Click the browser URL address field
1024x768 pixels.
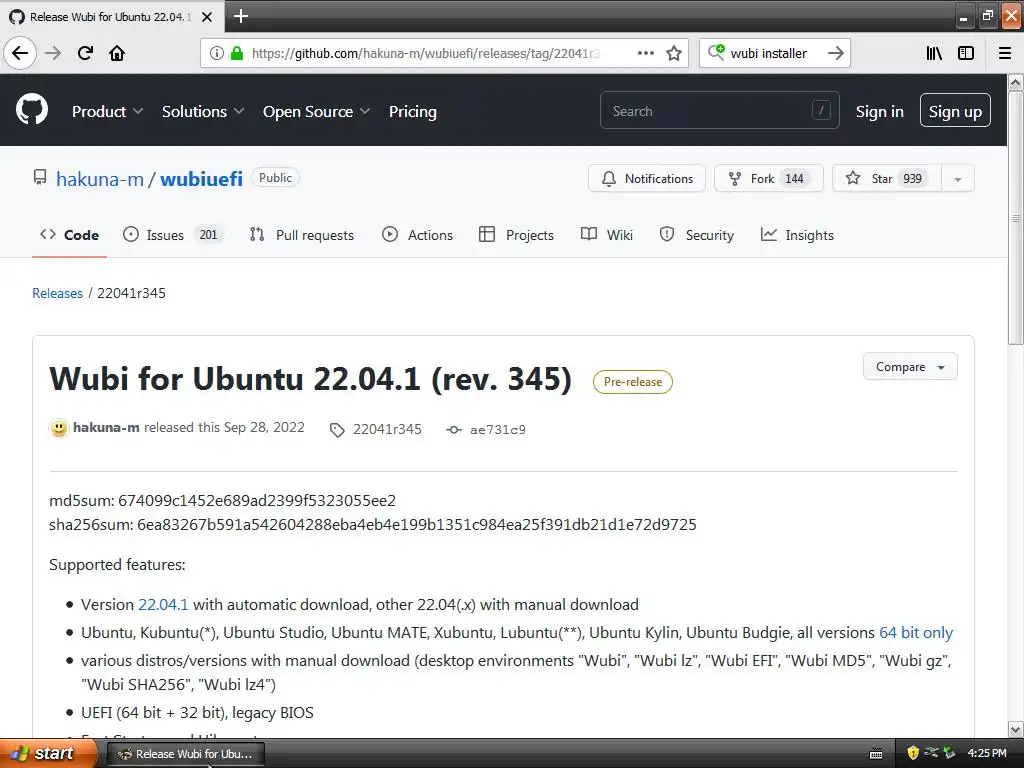(426, 53)
